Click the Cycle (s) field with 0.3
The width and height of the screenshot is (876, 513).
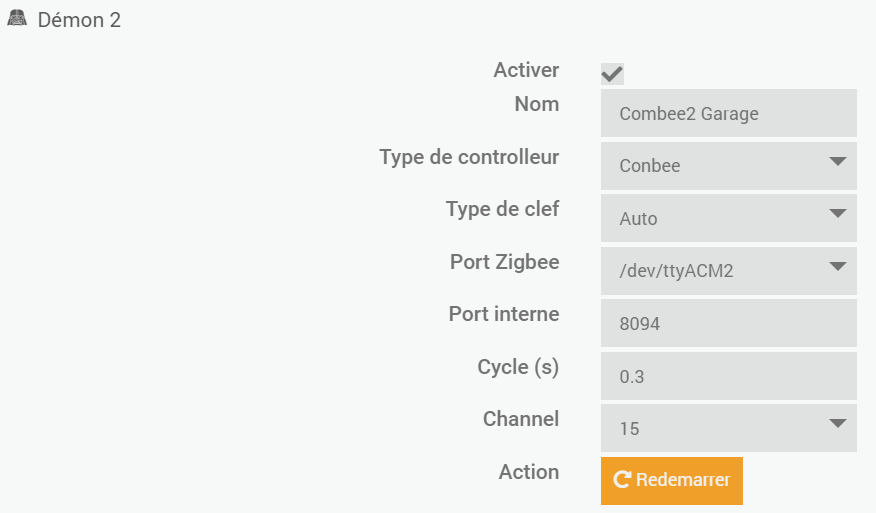pos(728,376)
